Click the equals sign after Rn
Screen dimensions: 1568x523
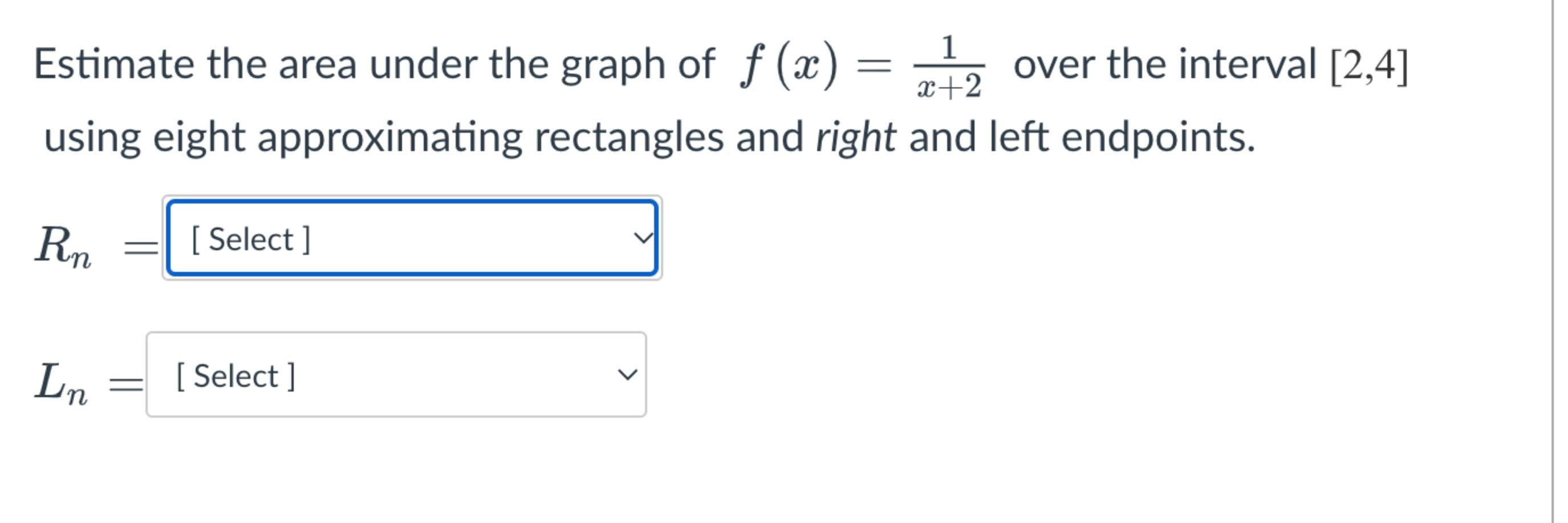pos(139,242)
